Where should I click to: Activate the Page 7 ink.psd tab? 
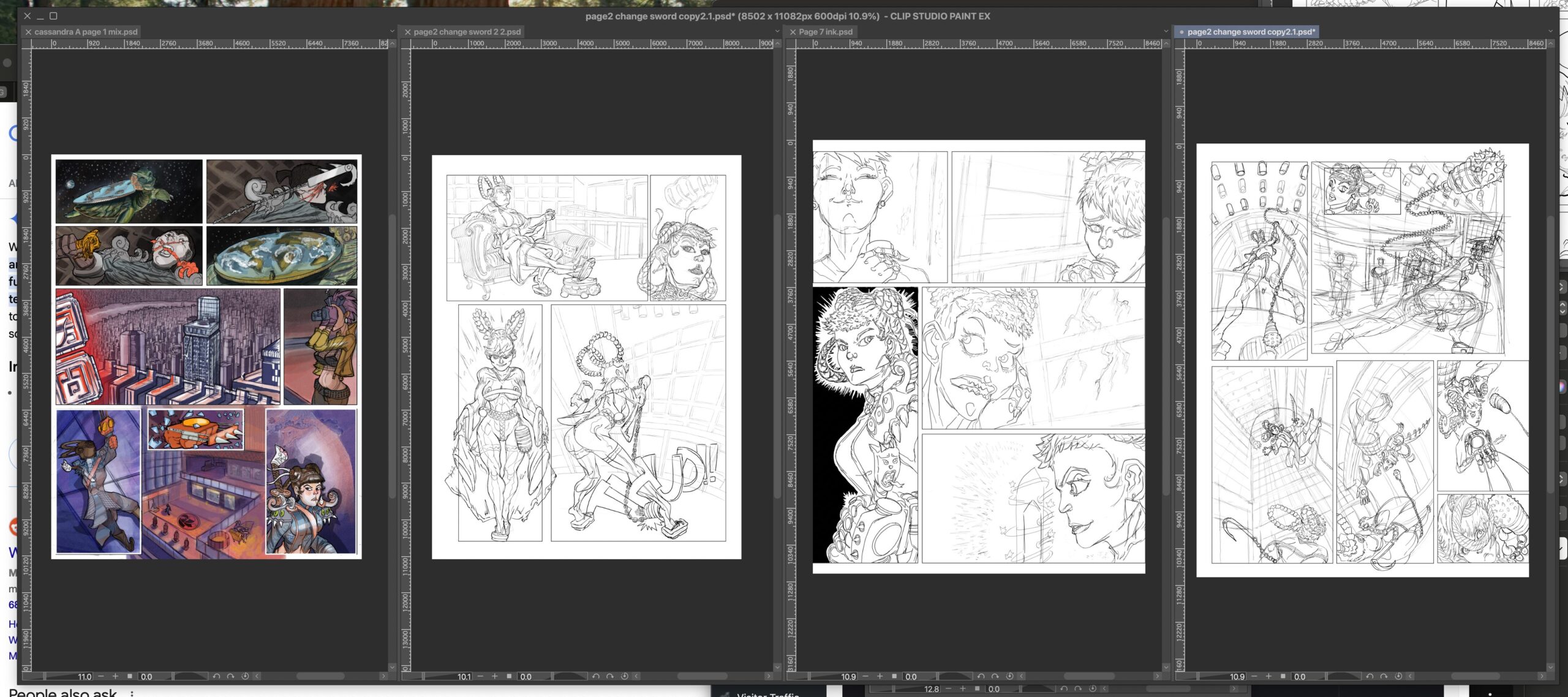pos(825,32)
